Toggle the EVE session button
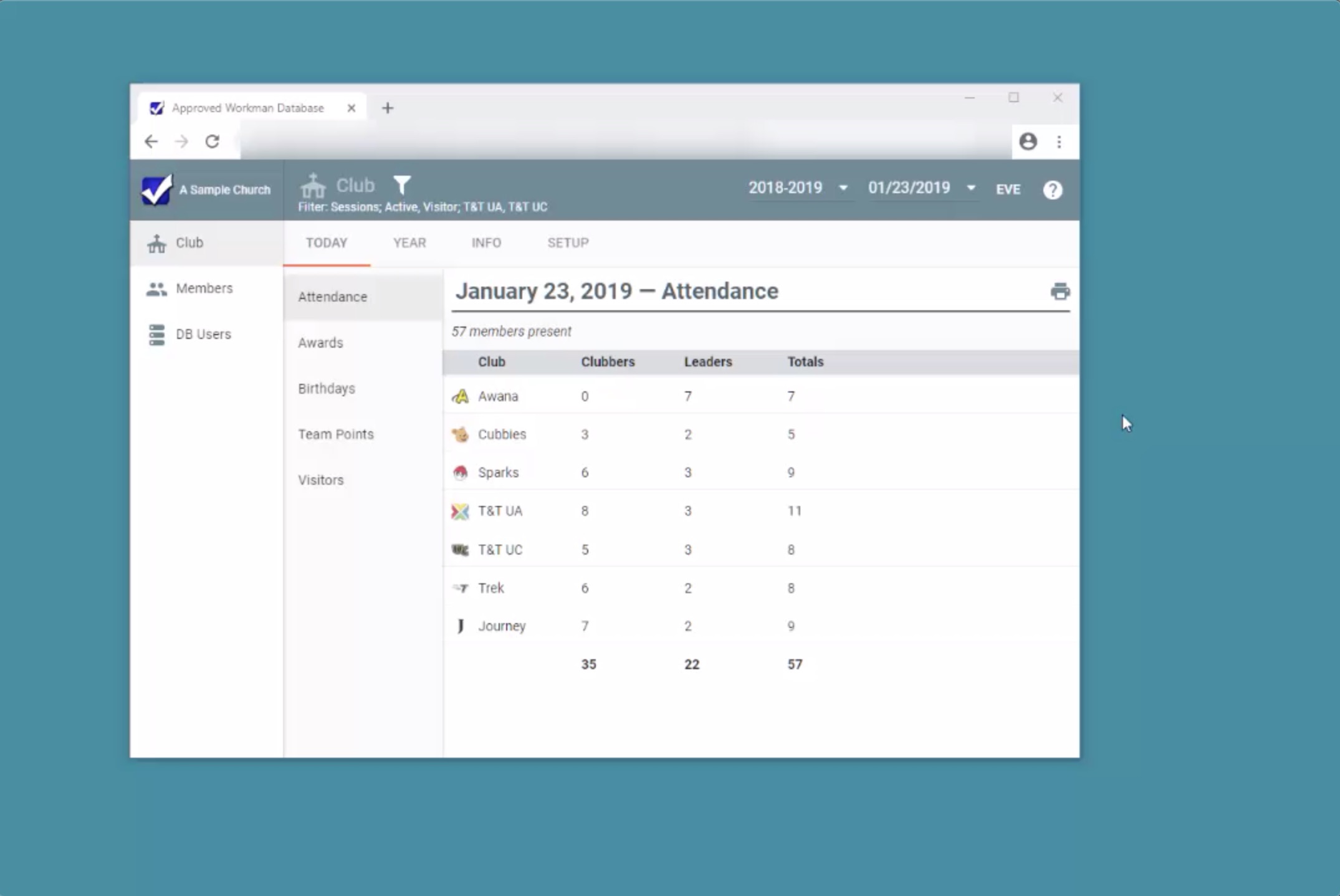Viewport: 1340px width, 896px height. [x=1007, y=189]
